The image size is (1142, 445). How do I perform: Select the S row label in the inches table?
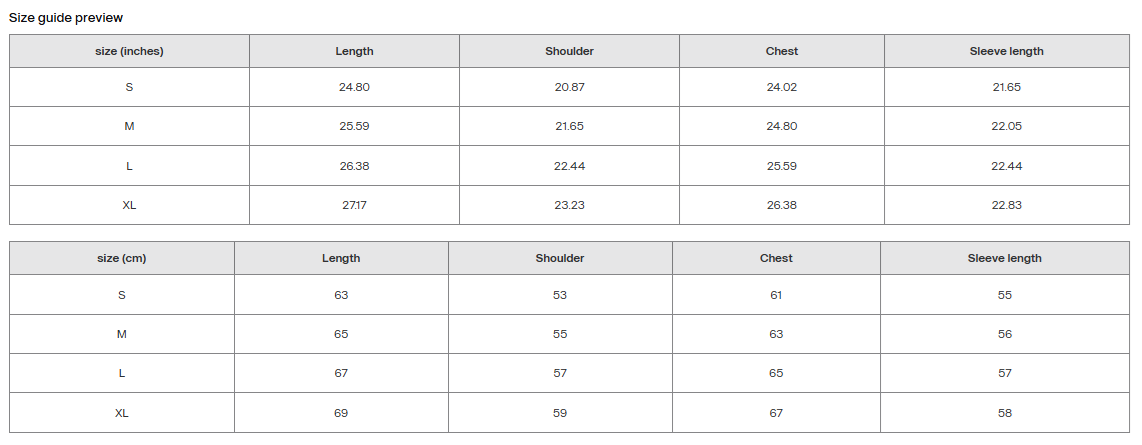point(129,87)
